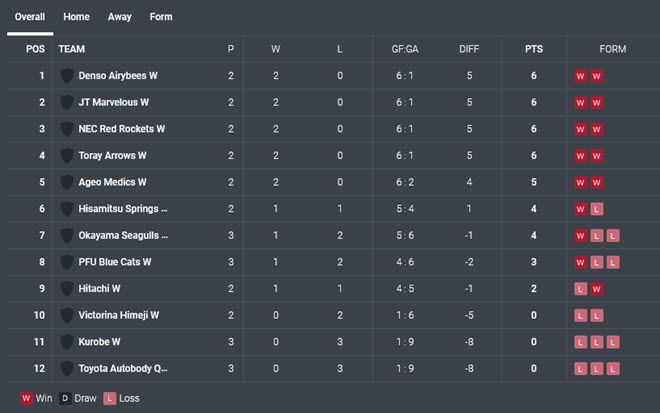Click the DIFF column header
Screen dimensions: 660x413
(x=469, y=49)
